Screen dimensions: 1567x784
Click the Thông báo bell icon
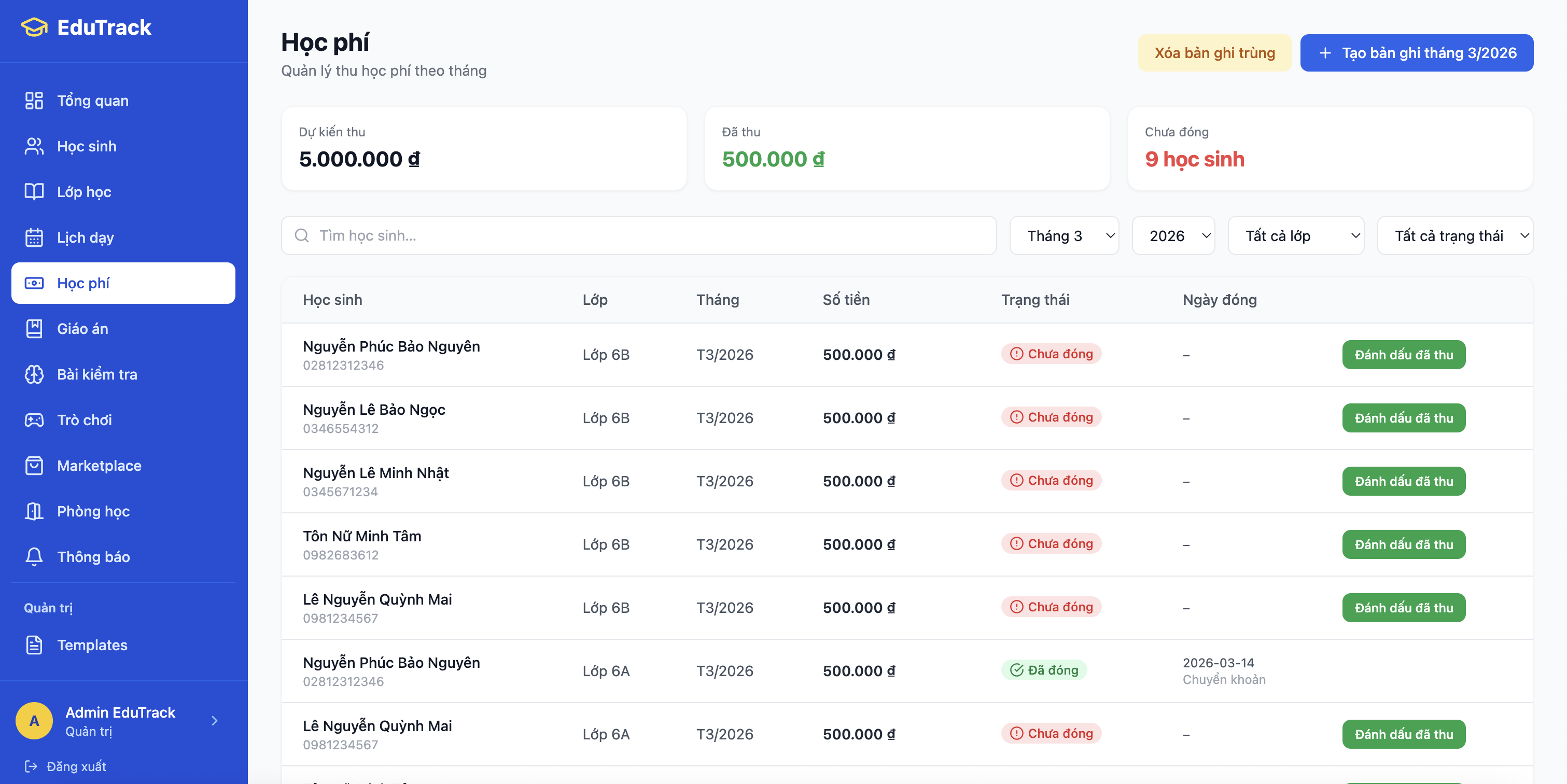click(34, 556)
